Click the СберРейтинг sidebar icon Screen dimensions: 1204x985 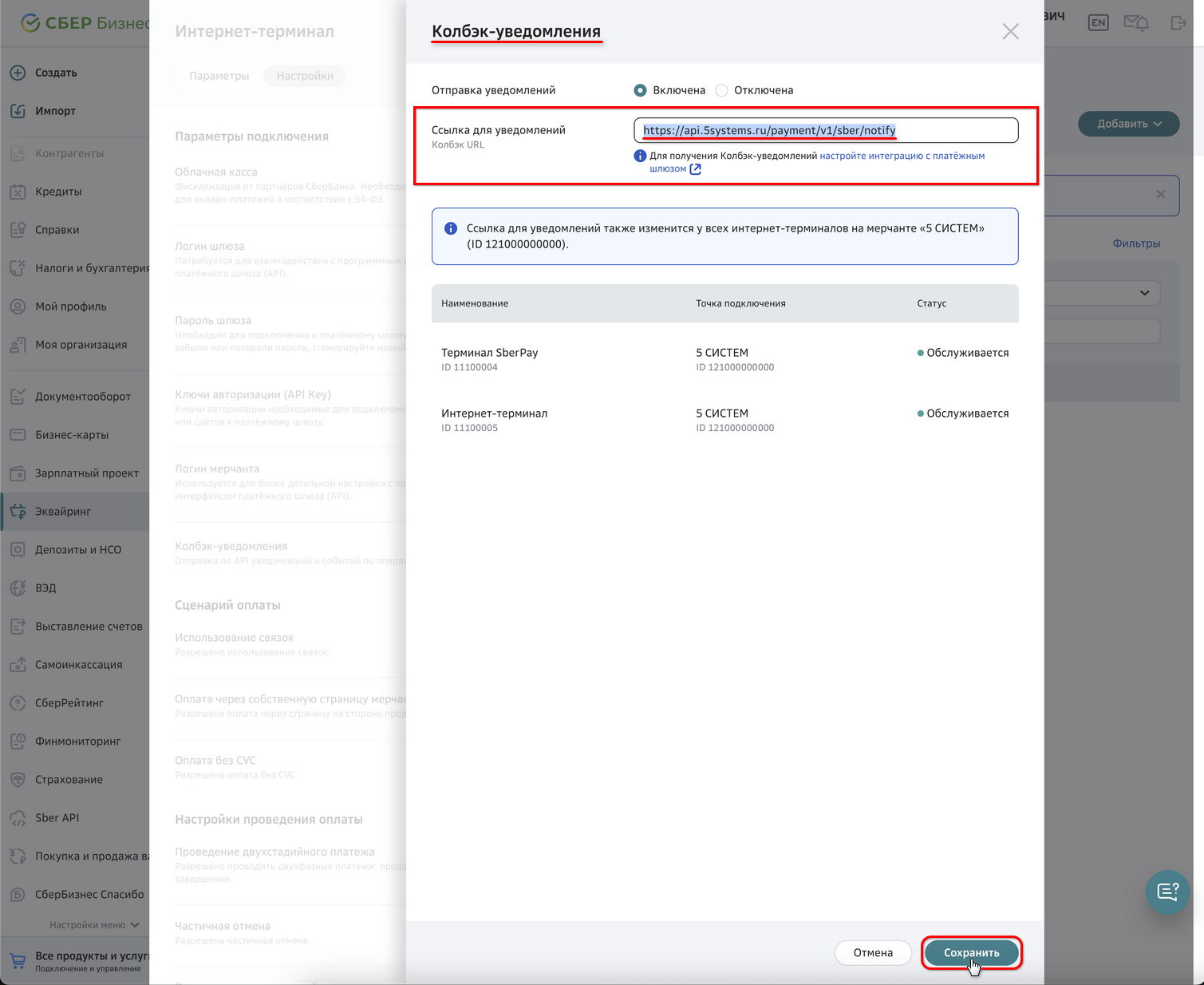pos(18,703)
